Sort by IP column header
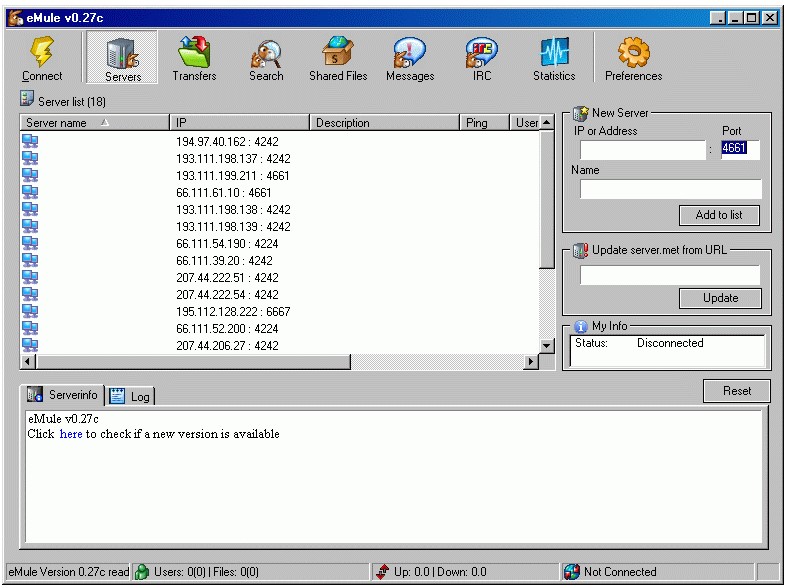 tap(239, 123)
